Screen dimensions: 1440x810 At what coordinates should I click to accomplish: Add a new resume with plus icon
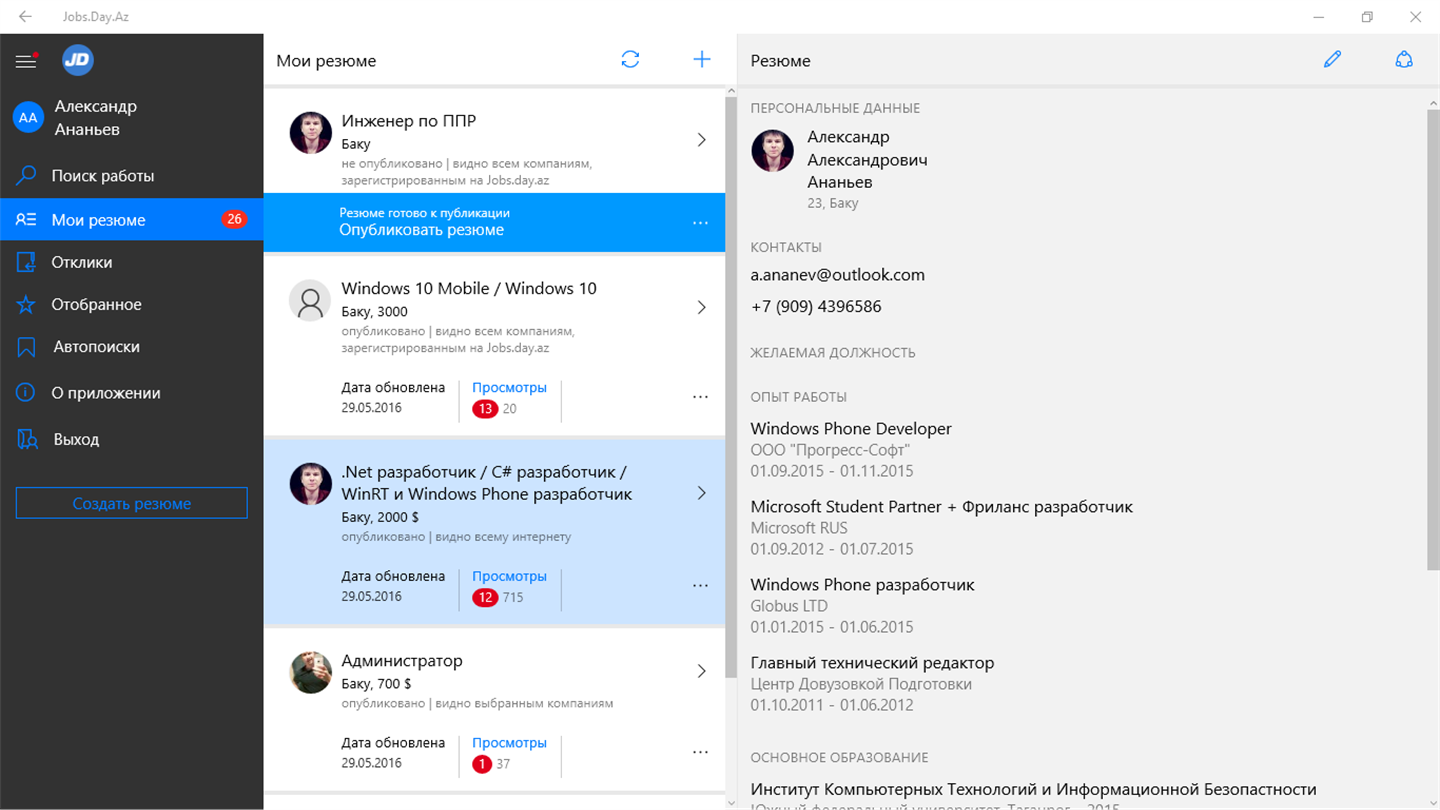pyautogui.click(x=702, y=60)
